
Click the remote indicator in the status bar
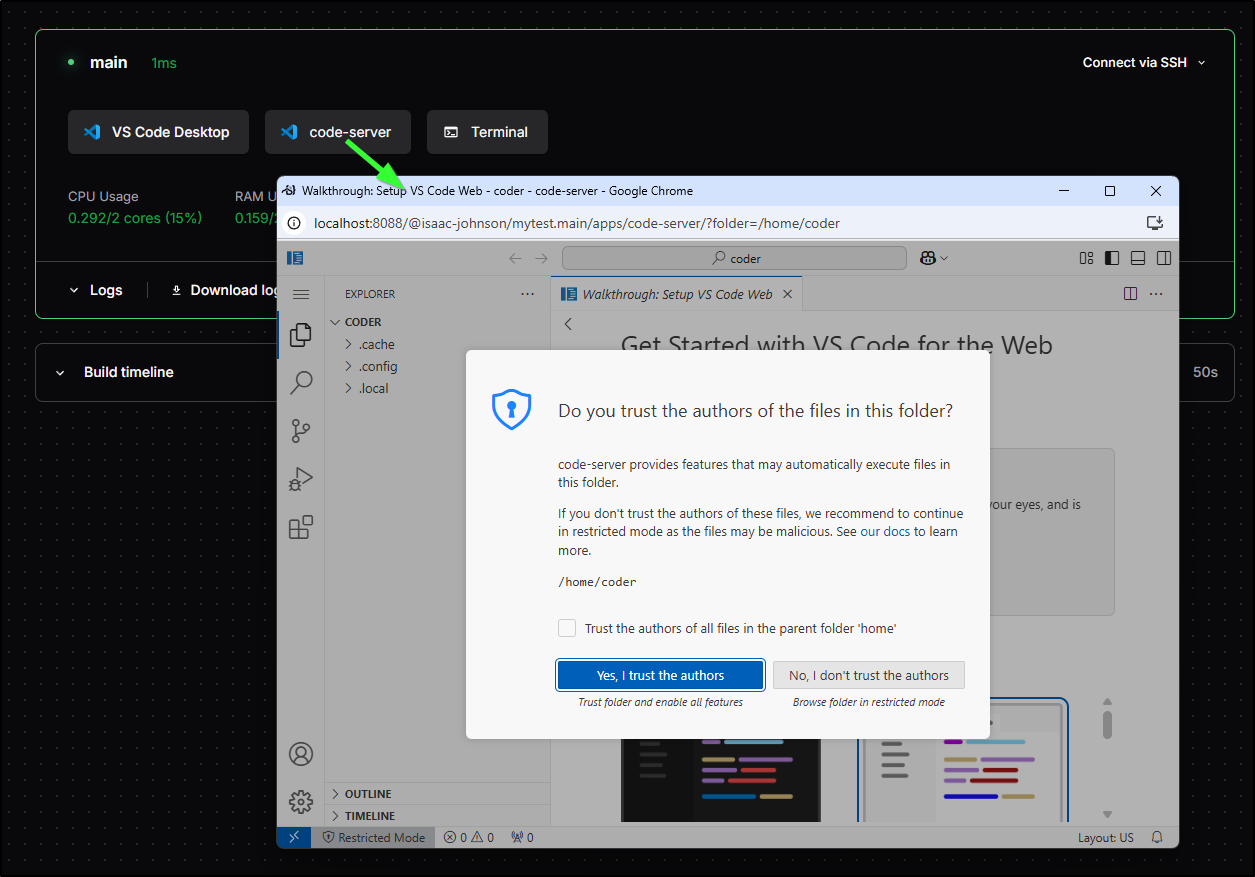coord(294,837)
